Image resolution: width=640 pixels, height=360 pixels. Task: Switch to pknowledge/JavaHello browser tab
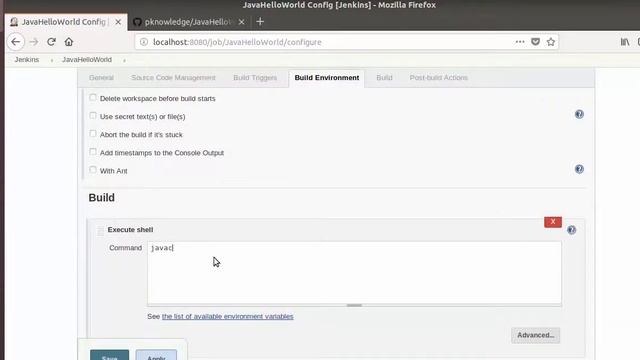(x=188, y=22)
